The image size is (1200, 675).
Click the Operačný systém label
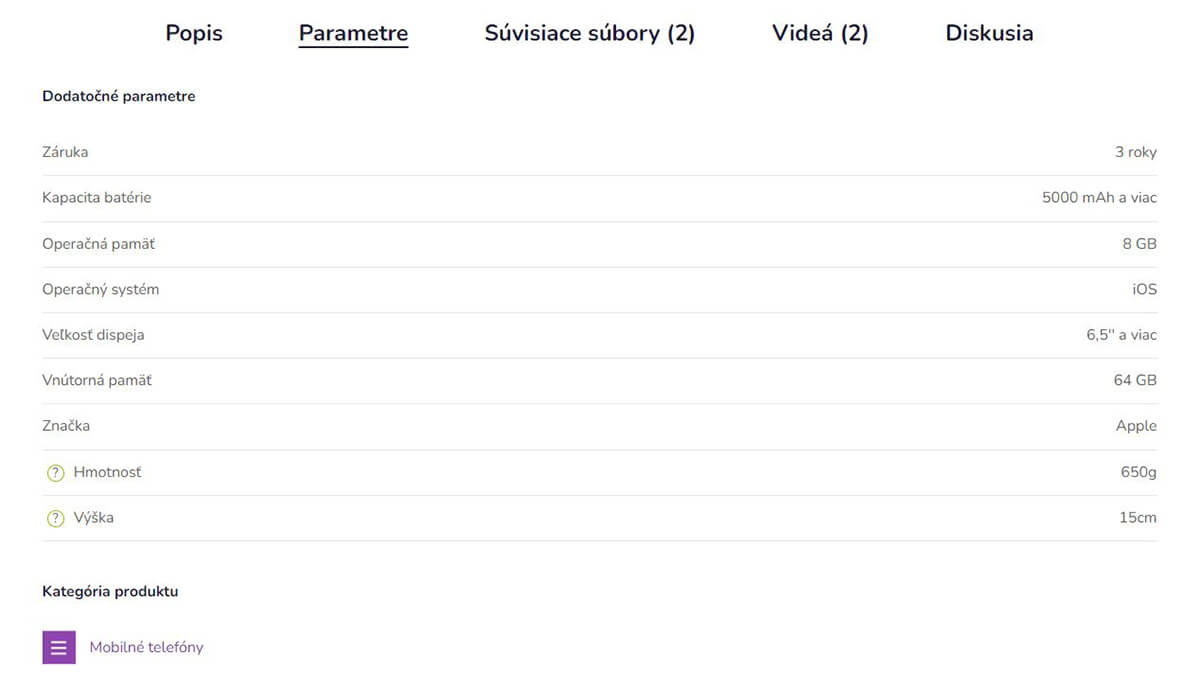pos(100,289)
